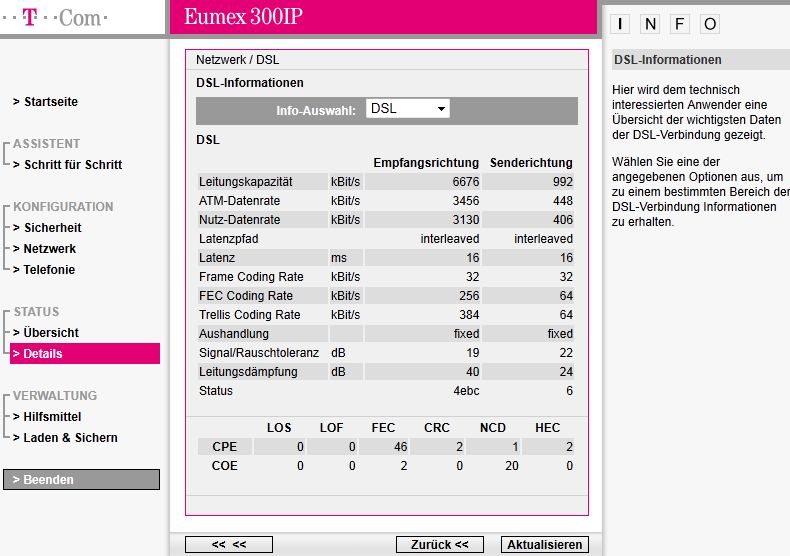Open the Übersicht status page

pyautogui.click(x=51, y=333)
